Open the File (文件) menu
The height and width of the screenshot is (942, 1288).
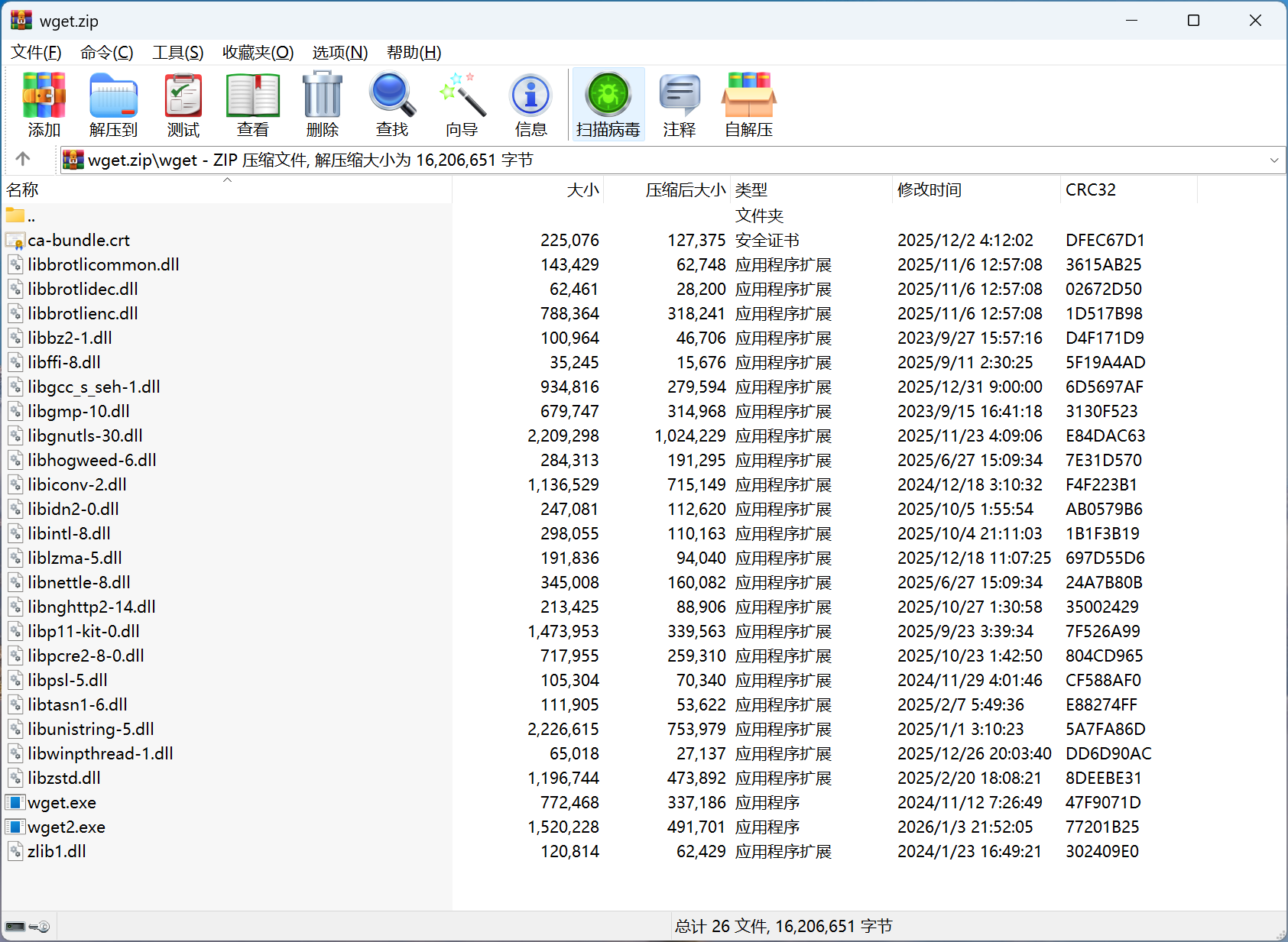[x=36, y=52]
